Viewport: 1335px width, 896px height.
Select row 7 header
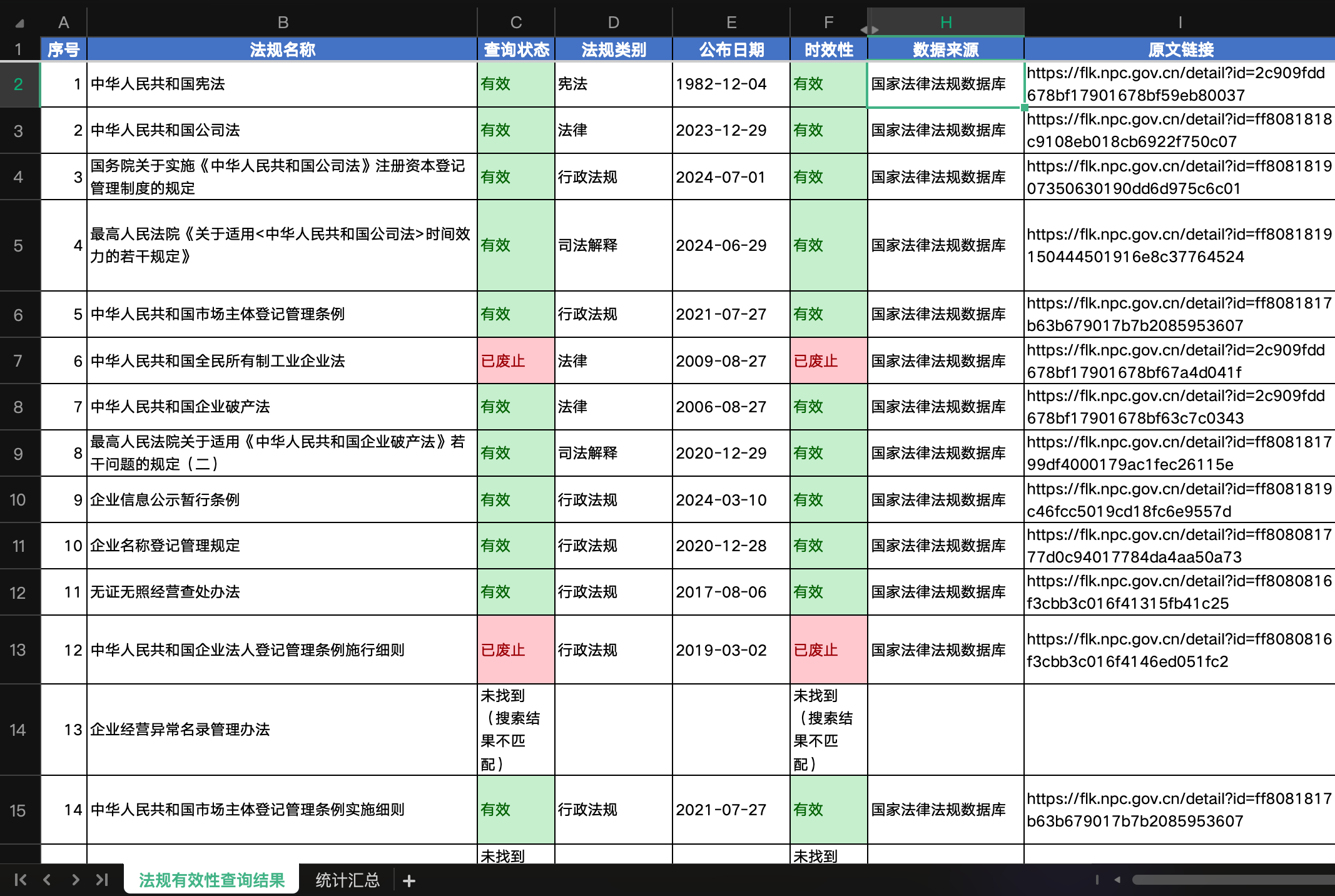point(18,361)
